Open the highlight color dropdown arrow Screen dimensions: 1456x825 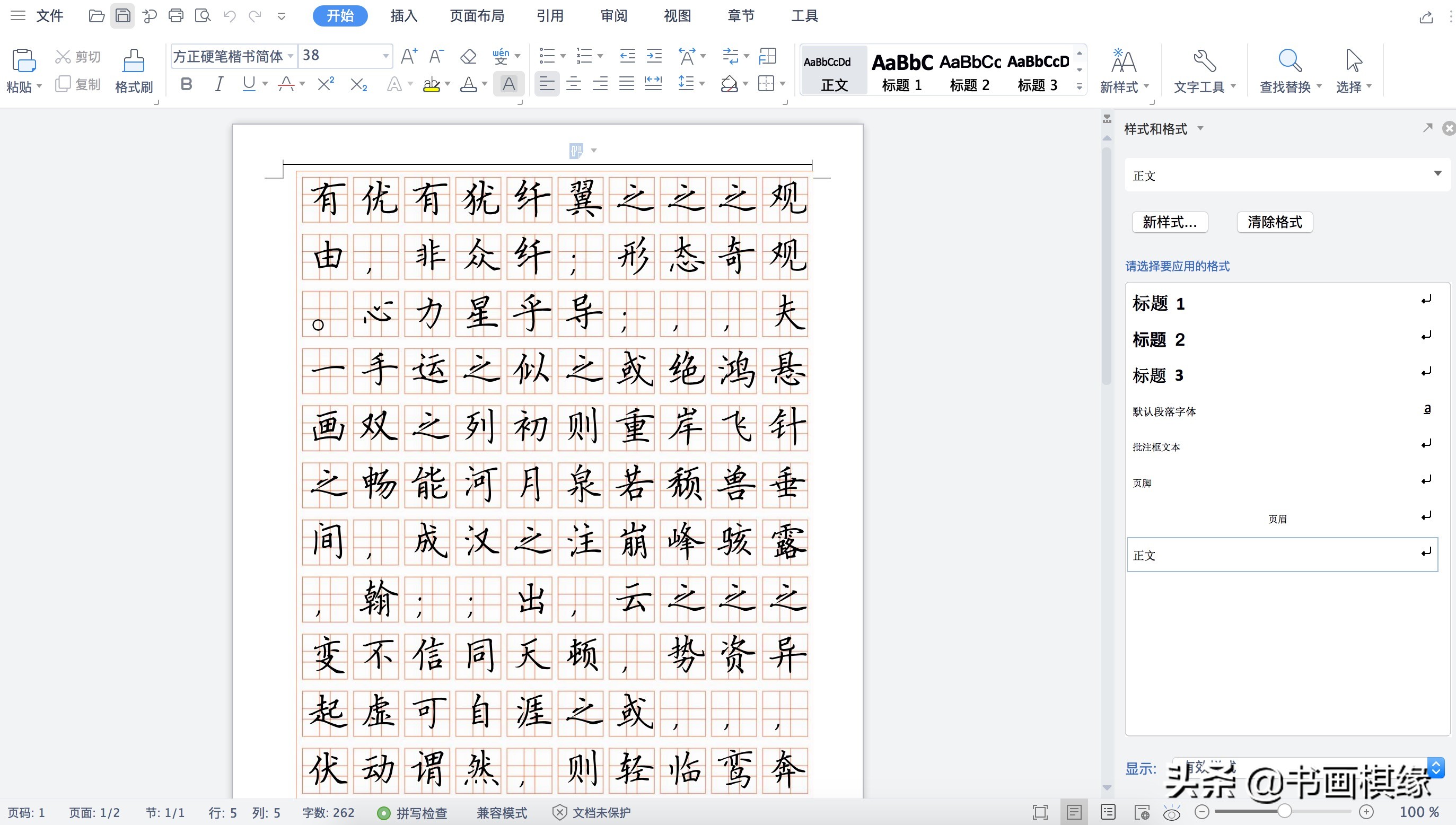click(x=448, y=84)
